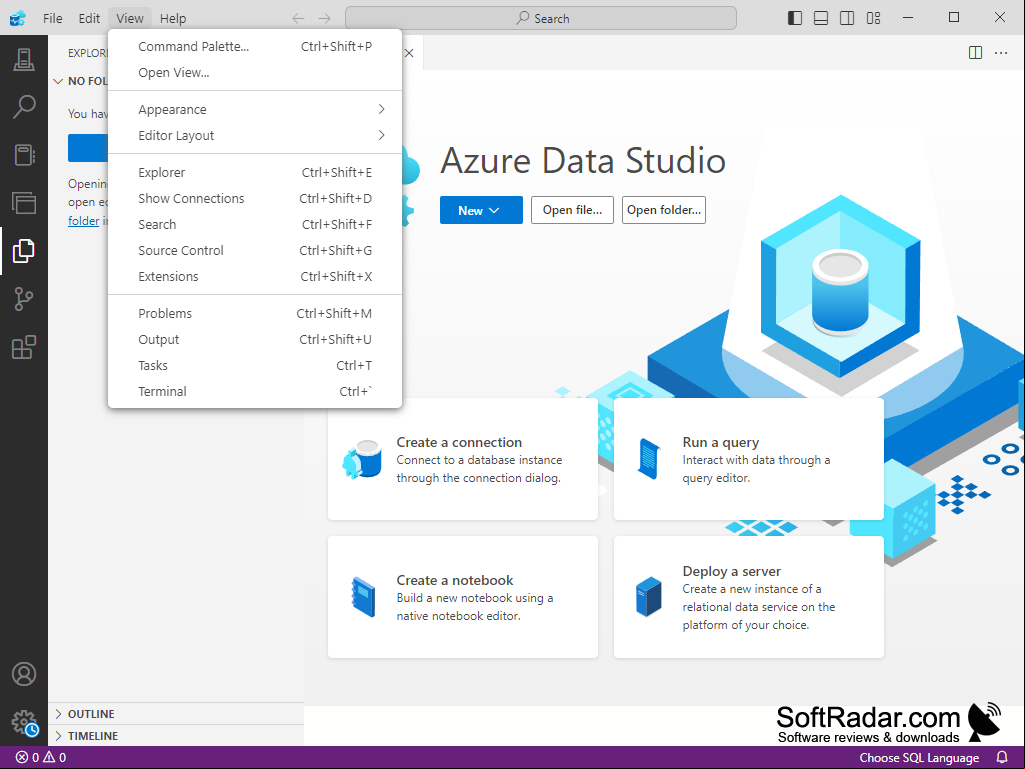
Task: Select Problems menu entry
Action: tap(255, 313)
